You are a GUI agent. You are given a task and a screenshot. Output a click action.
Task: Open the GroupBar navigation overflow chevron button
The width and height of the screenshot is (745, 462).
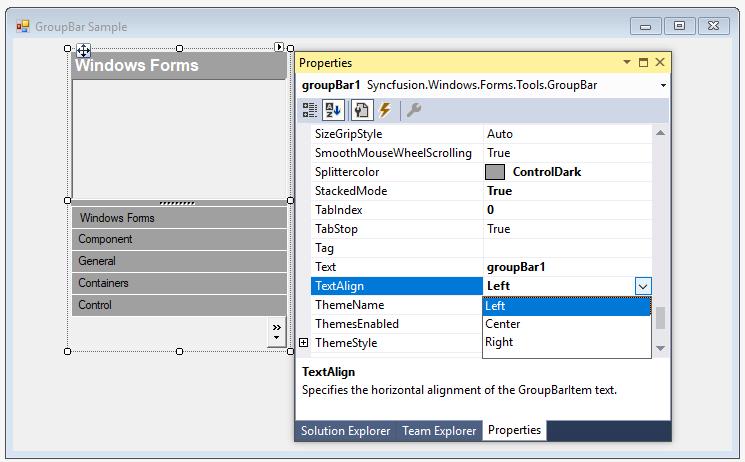[x=277, y=332]
